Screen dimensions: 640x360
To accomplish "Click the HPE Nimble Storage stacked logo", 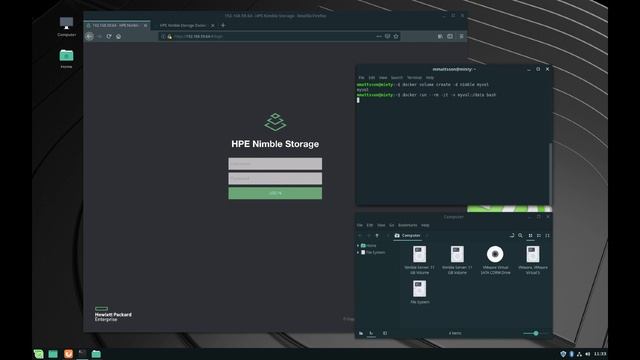I will tap(275, 122).
